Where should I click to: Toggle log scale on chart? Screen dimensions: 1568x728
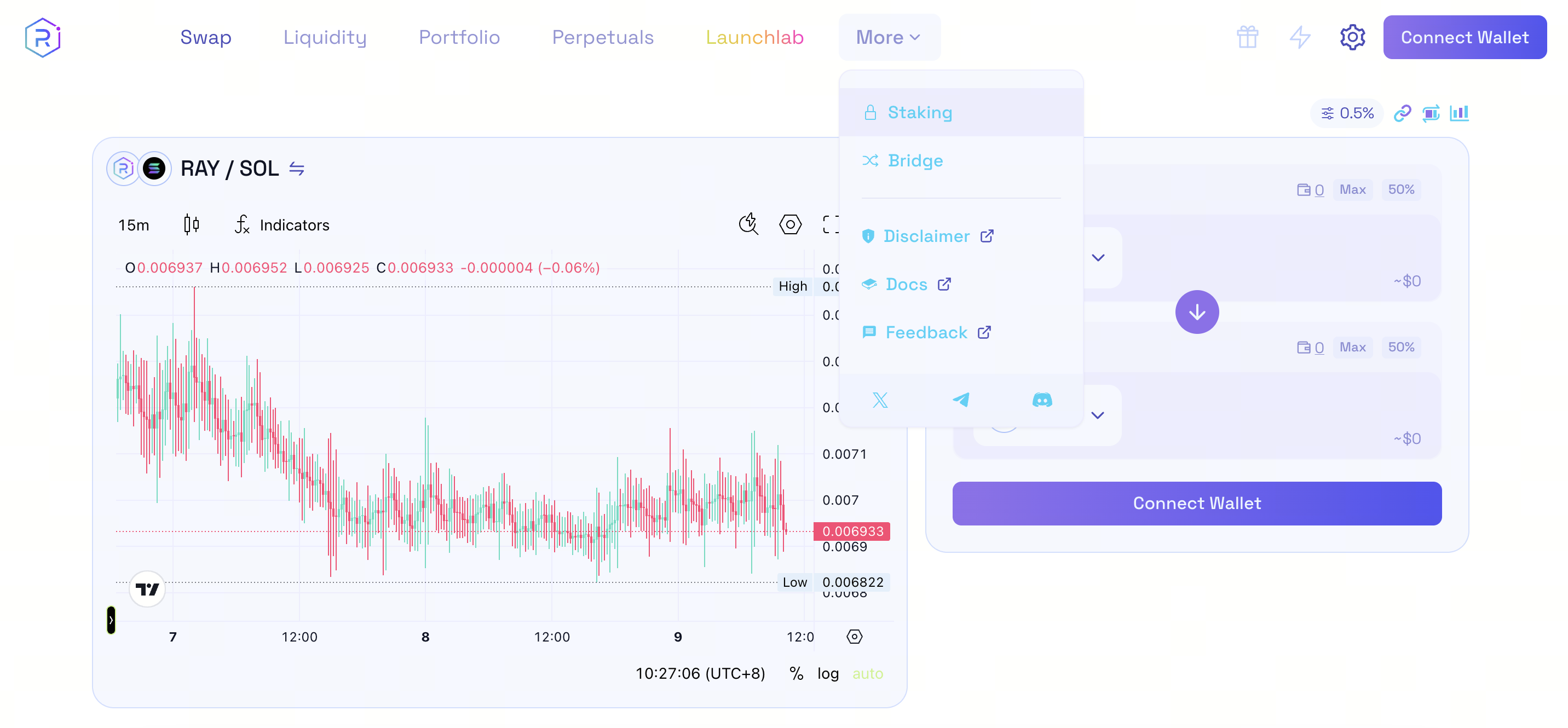[x=827, y=673]
